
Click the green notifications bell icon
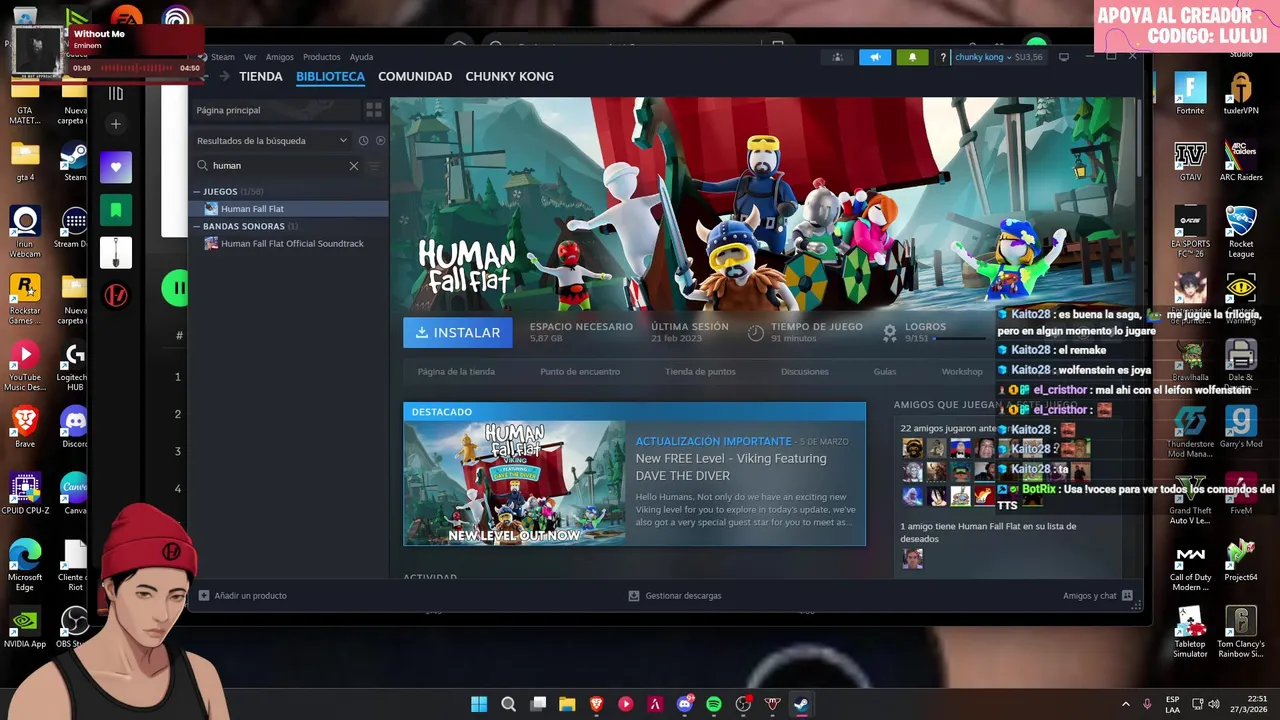coord(912,57)
